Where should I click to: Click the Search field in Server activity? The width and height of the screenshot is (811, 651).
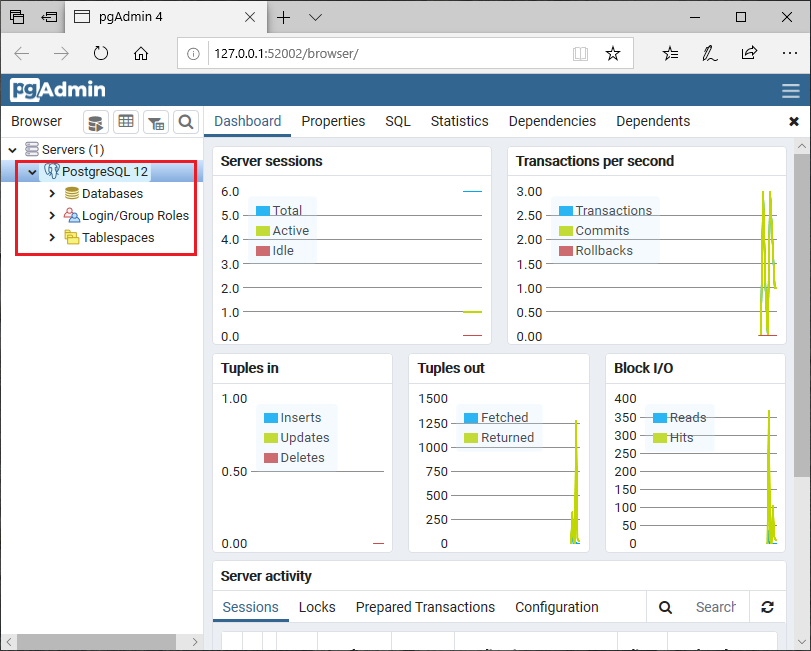click(x=713, y=607)
